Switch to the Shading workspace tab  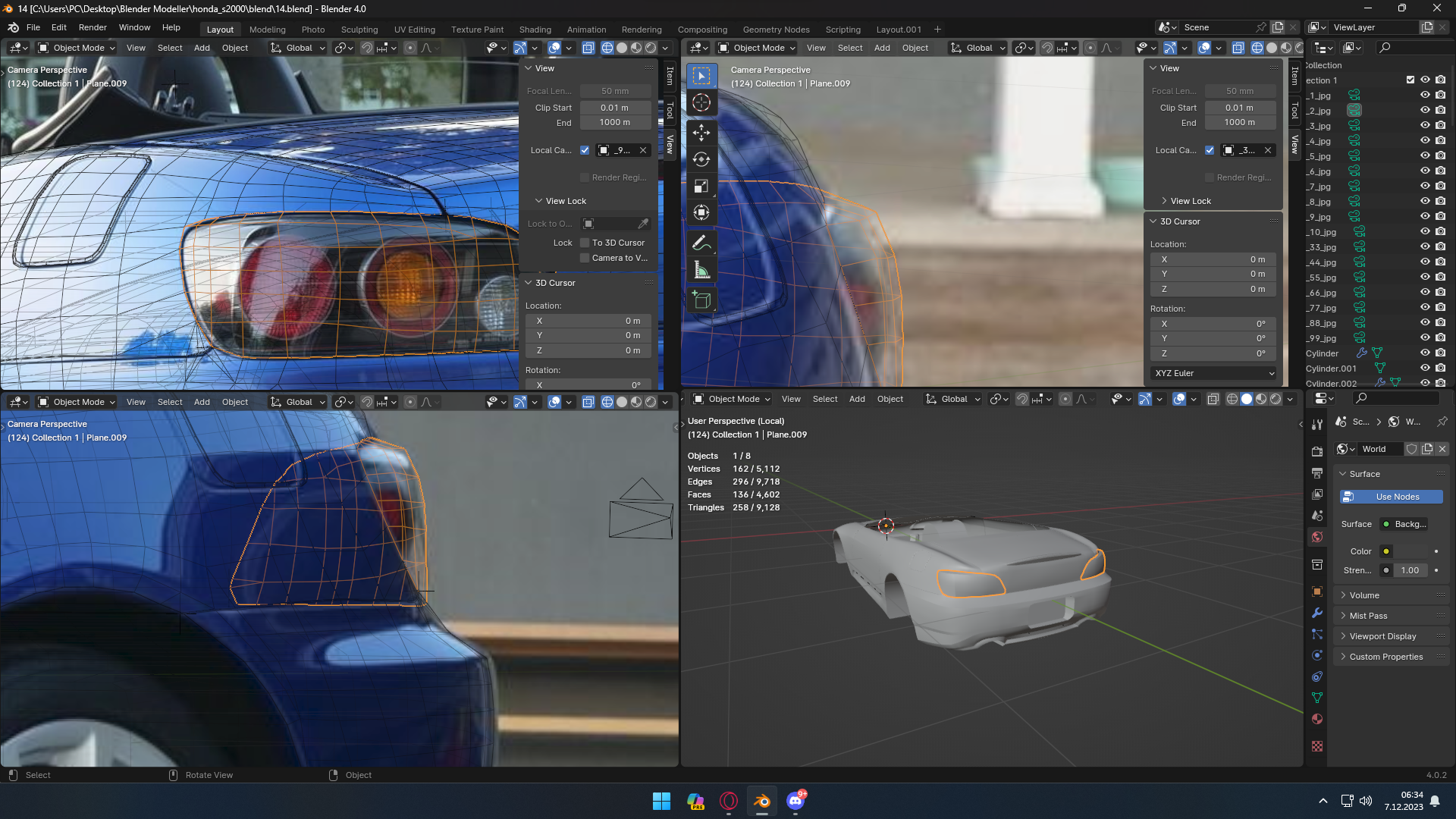click(x=535, y=30)
